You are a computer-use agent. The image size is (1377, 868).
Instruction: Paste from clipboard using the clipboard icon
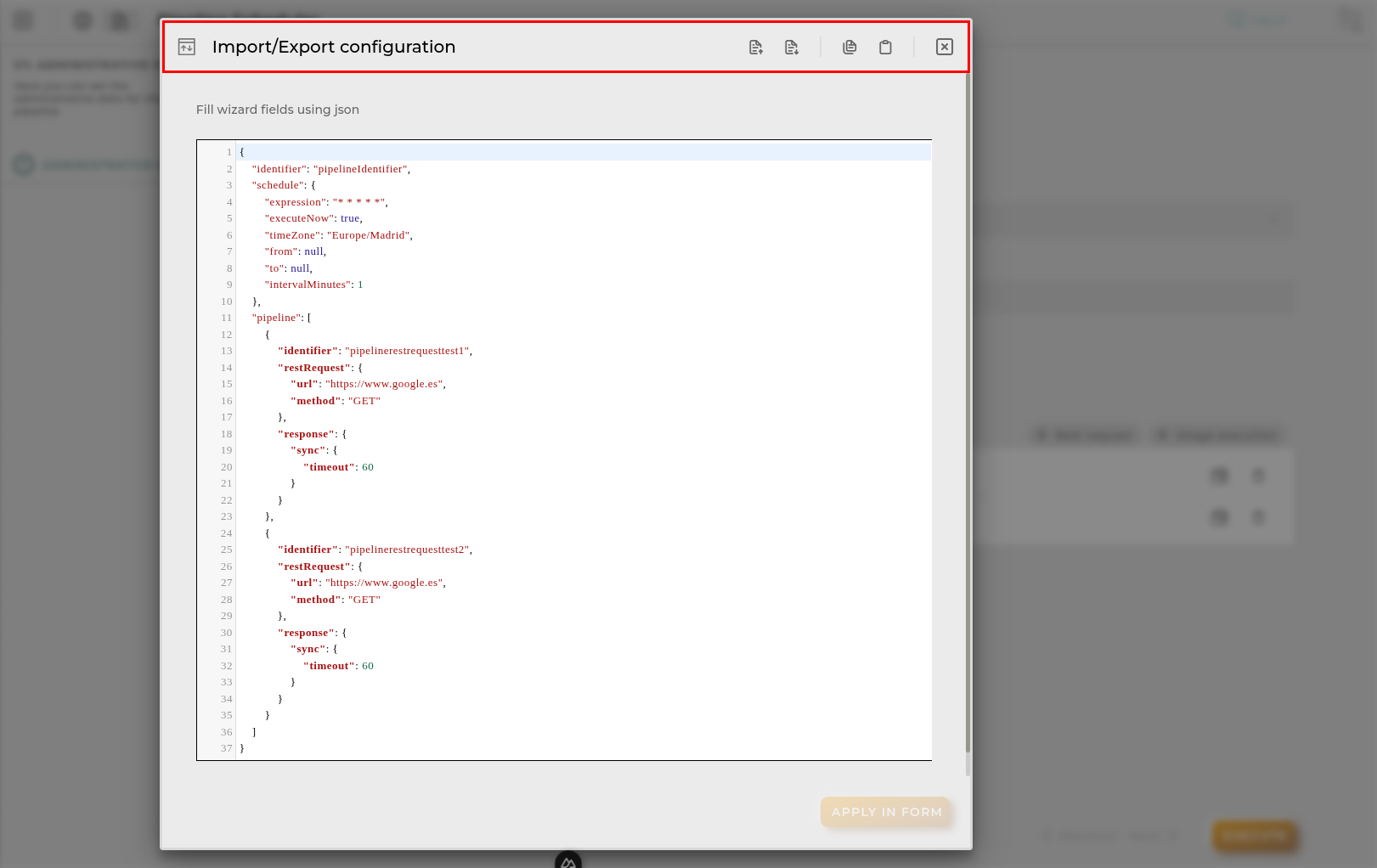(885, 48)
